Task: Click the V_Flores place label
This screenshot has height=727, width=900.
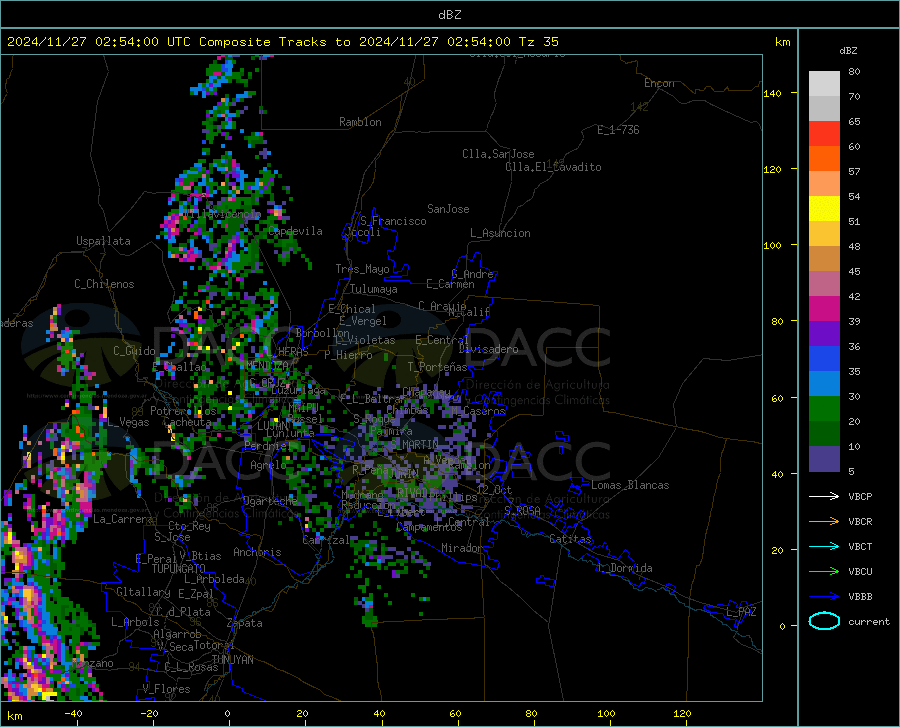Action: [x=166, y=689]
